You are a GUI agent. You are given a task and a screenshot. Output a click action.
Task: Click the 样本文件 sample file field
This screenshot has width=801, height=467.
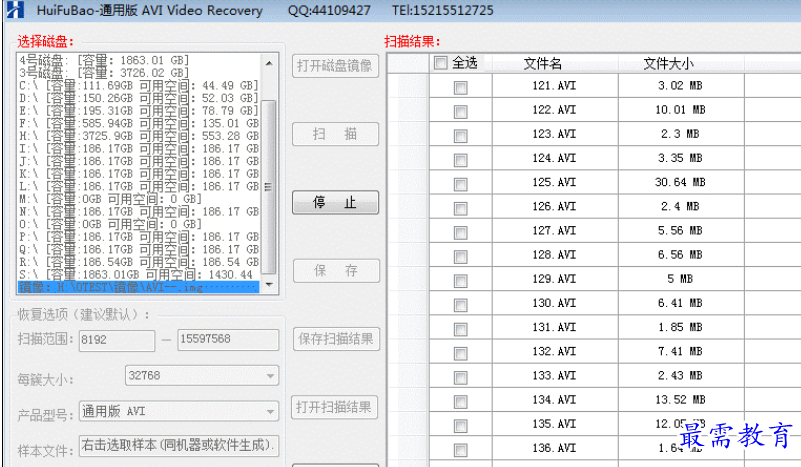click(179, 446)
